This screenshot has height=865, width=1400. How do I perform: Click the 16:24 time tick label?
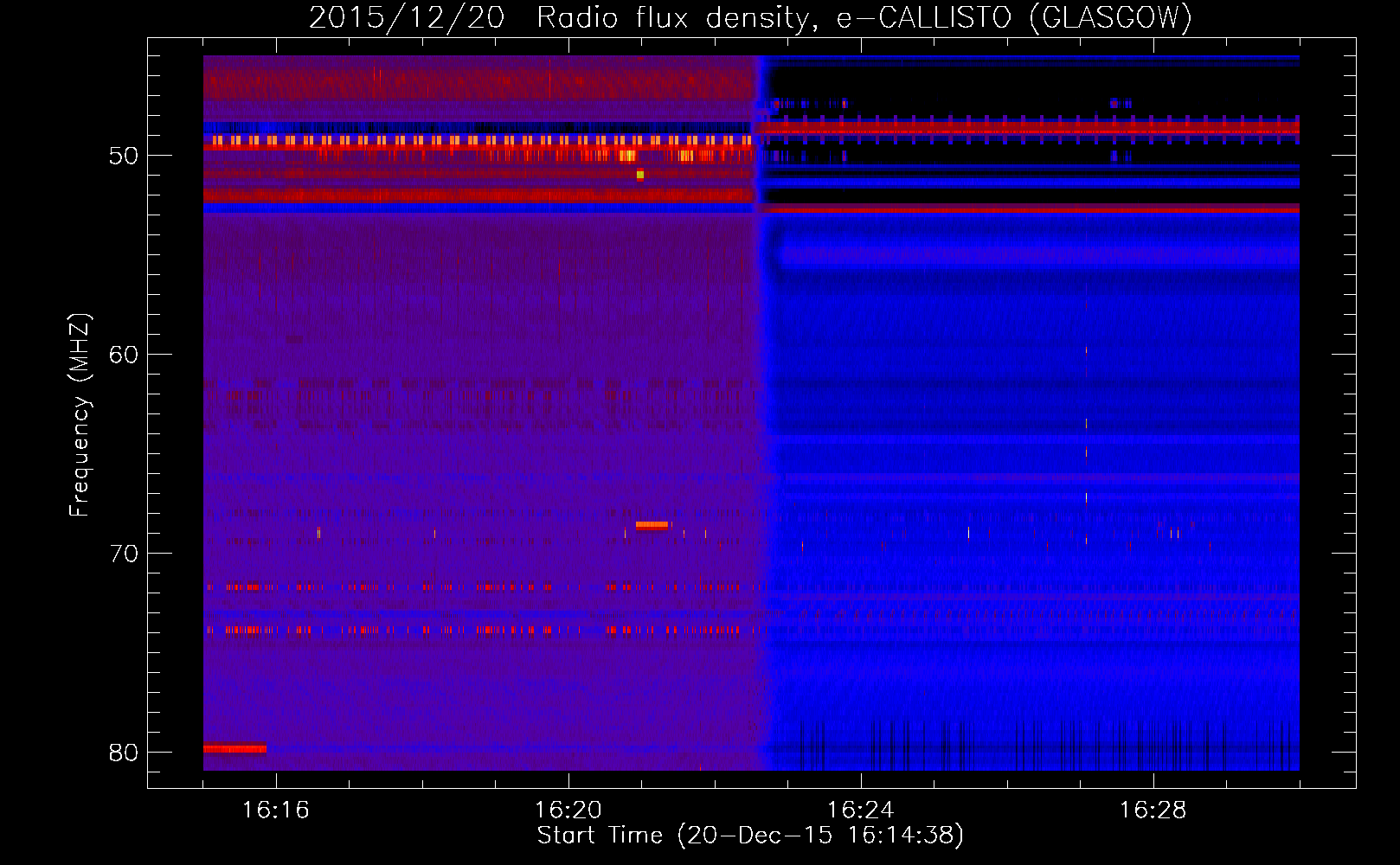(x=861, y=811)
